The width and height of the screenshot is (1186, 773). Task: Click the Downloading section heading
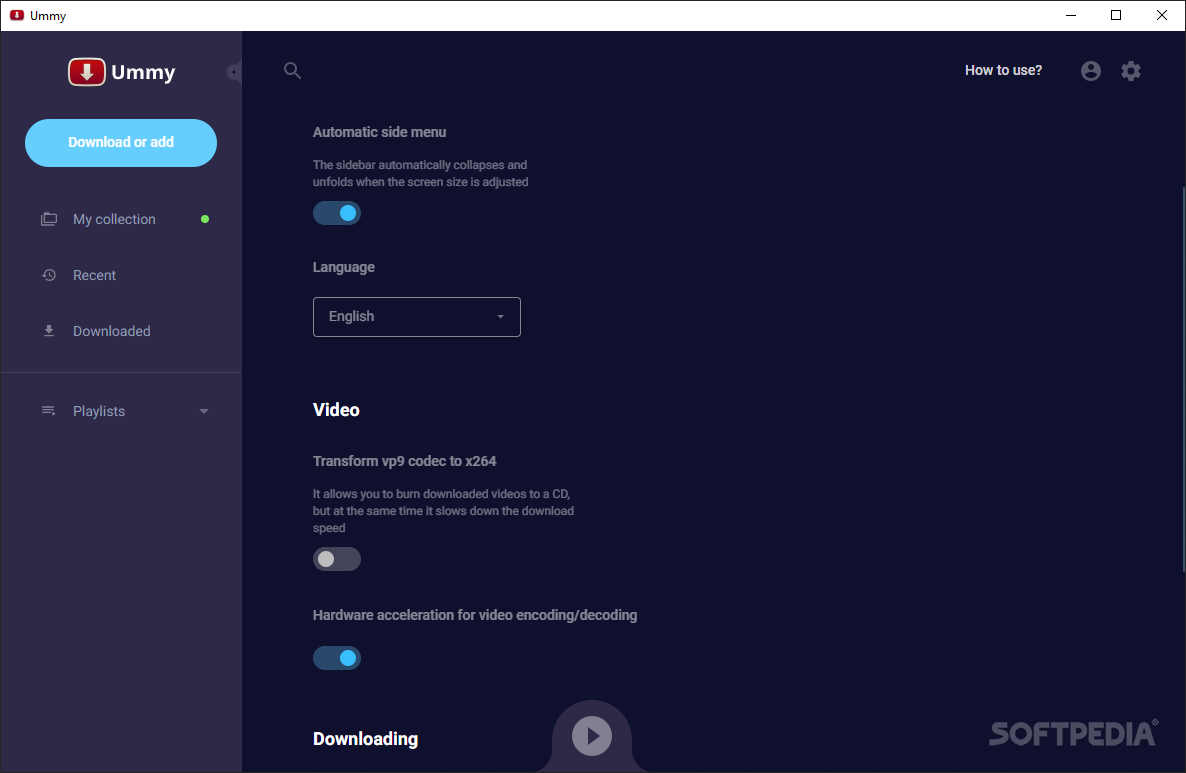click(365, 739)
